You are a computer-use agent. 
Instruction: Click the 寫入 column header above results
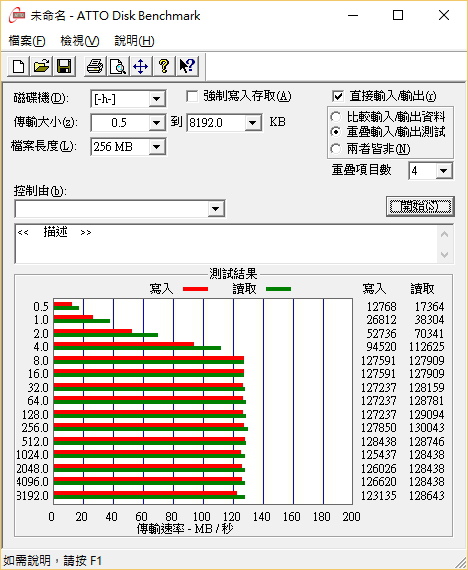pos(374,289)
